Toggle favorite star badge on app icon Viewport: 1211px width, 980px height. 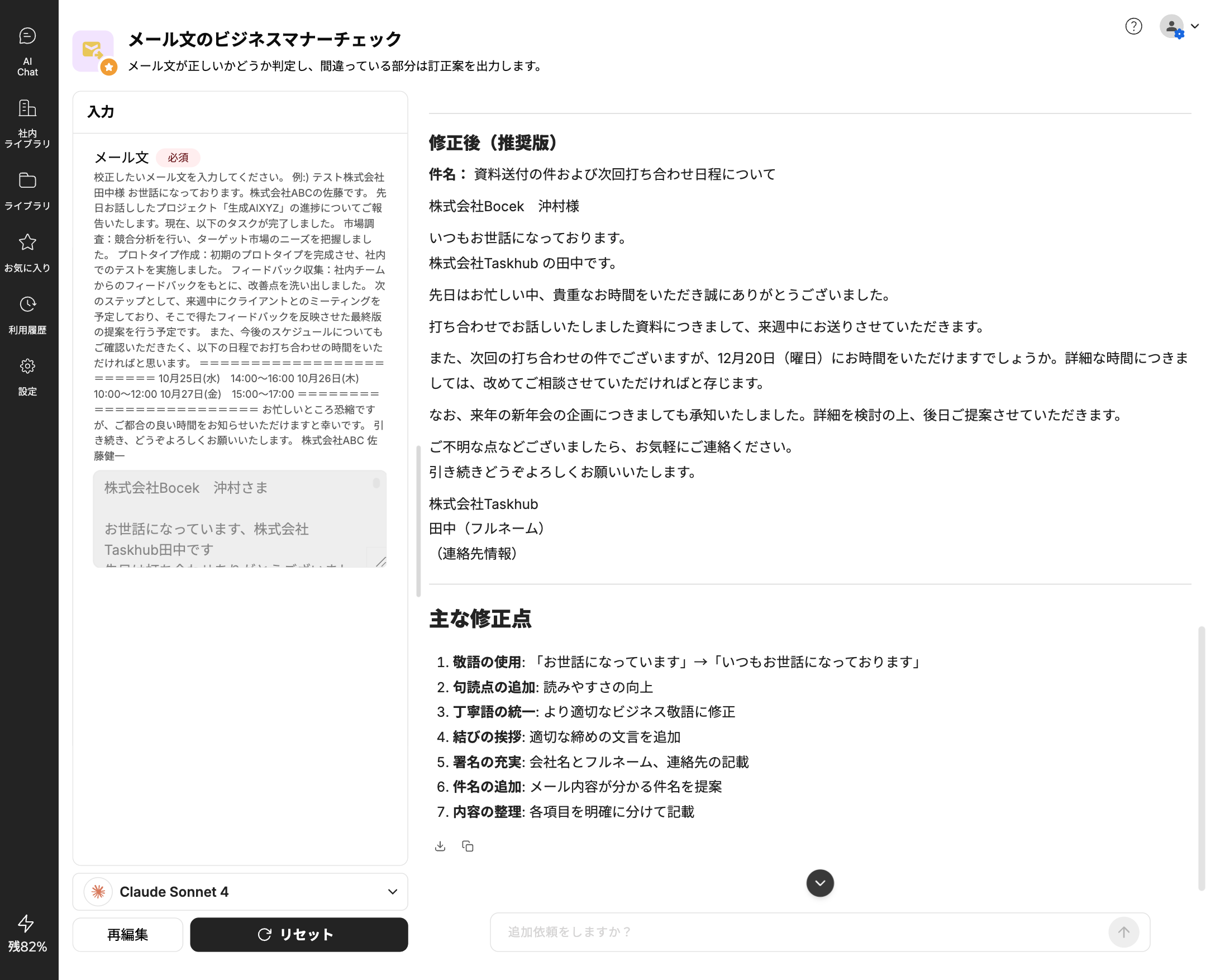coord(109,67)
